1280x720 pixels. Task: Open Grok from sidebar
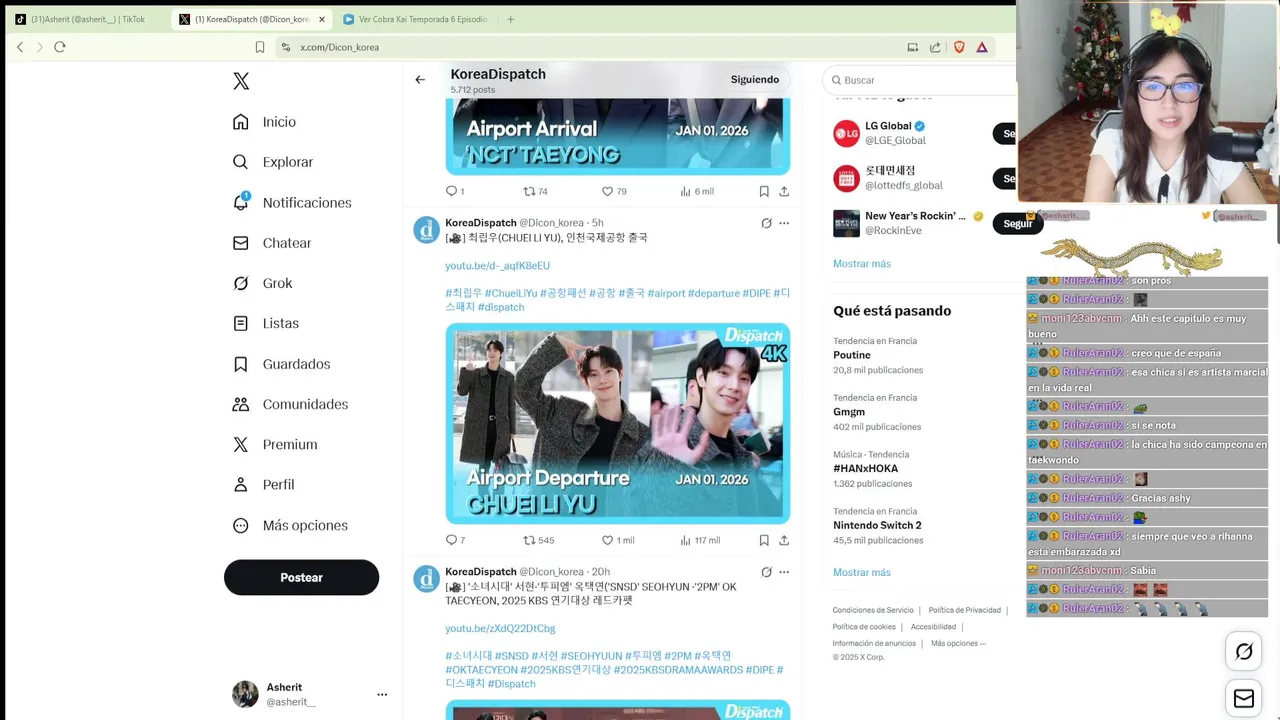(x=262, y=283)
